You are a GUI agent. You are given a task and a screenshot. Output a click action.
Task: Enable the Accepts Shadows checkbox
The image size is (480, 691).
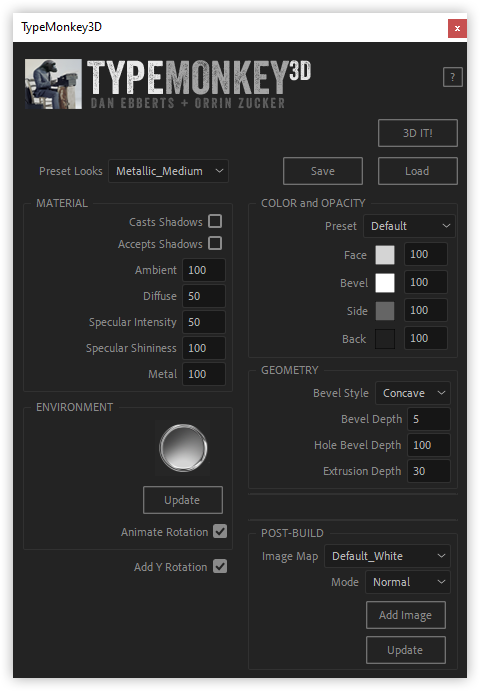[x=215, y=243]
